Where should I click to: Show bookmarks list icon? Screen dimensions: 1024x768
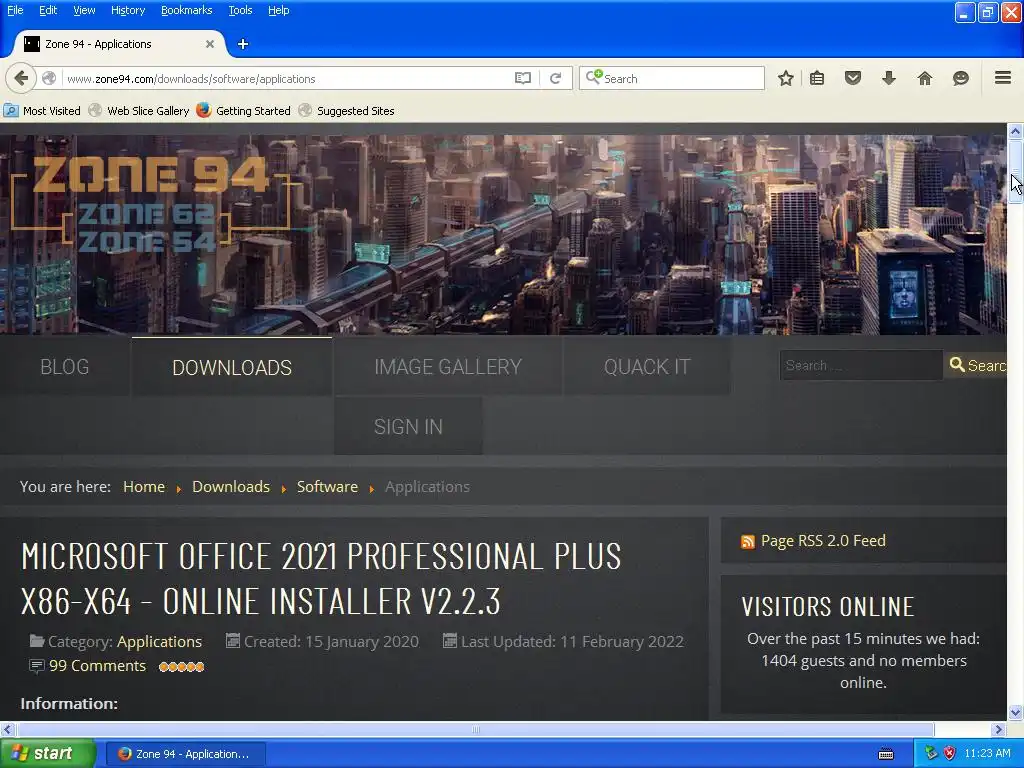click(817, 78)
